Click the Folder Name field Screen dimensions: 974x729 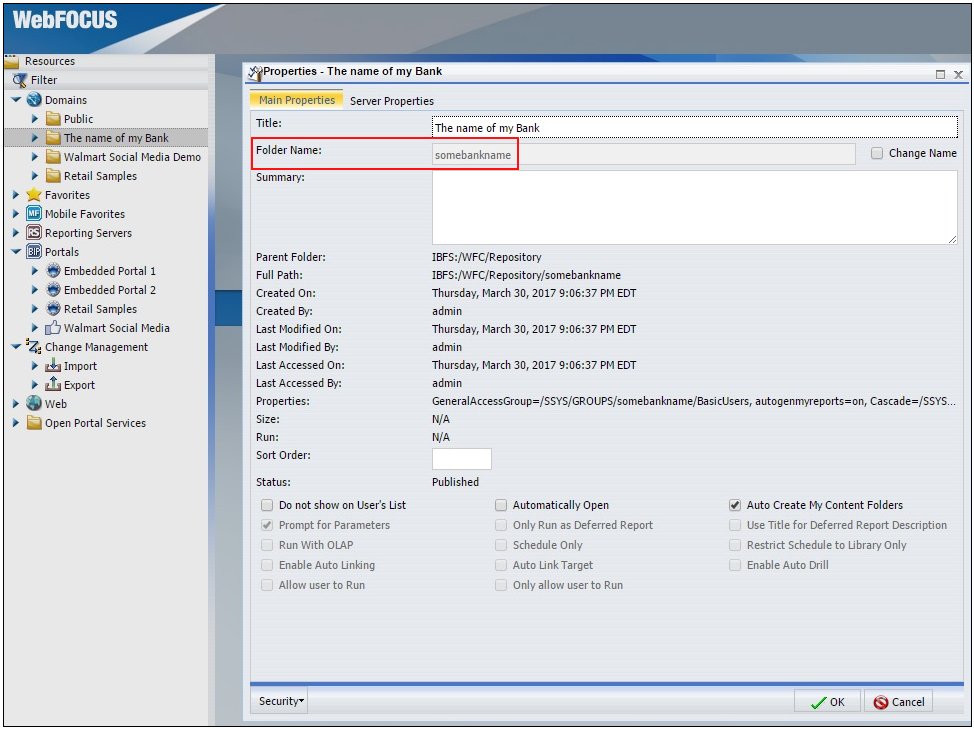644,155
